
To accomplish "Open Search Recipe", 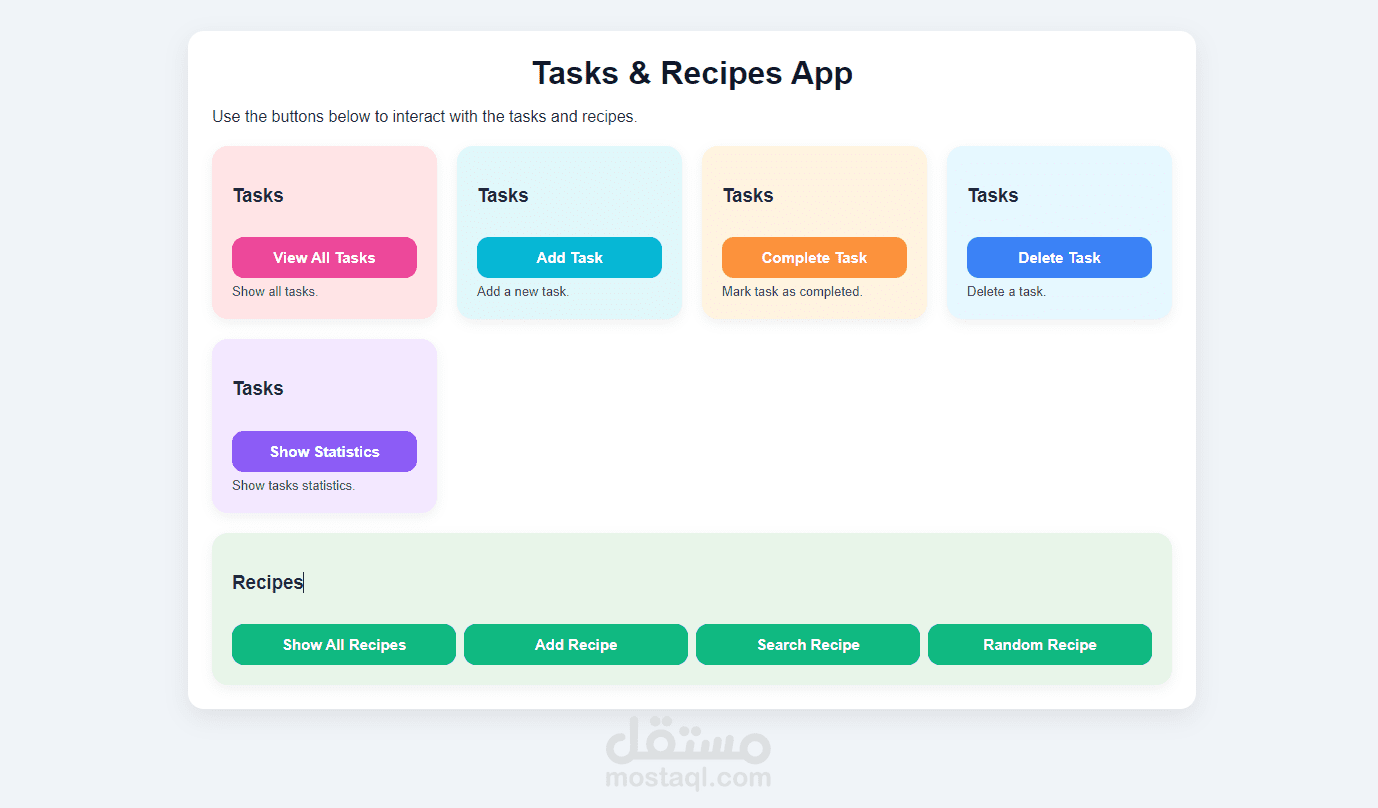I will 807,644.
